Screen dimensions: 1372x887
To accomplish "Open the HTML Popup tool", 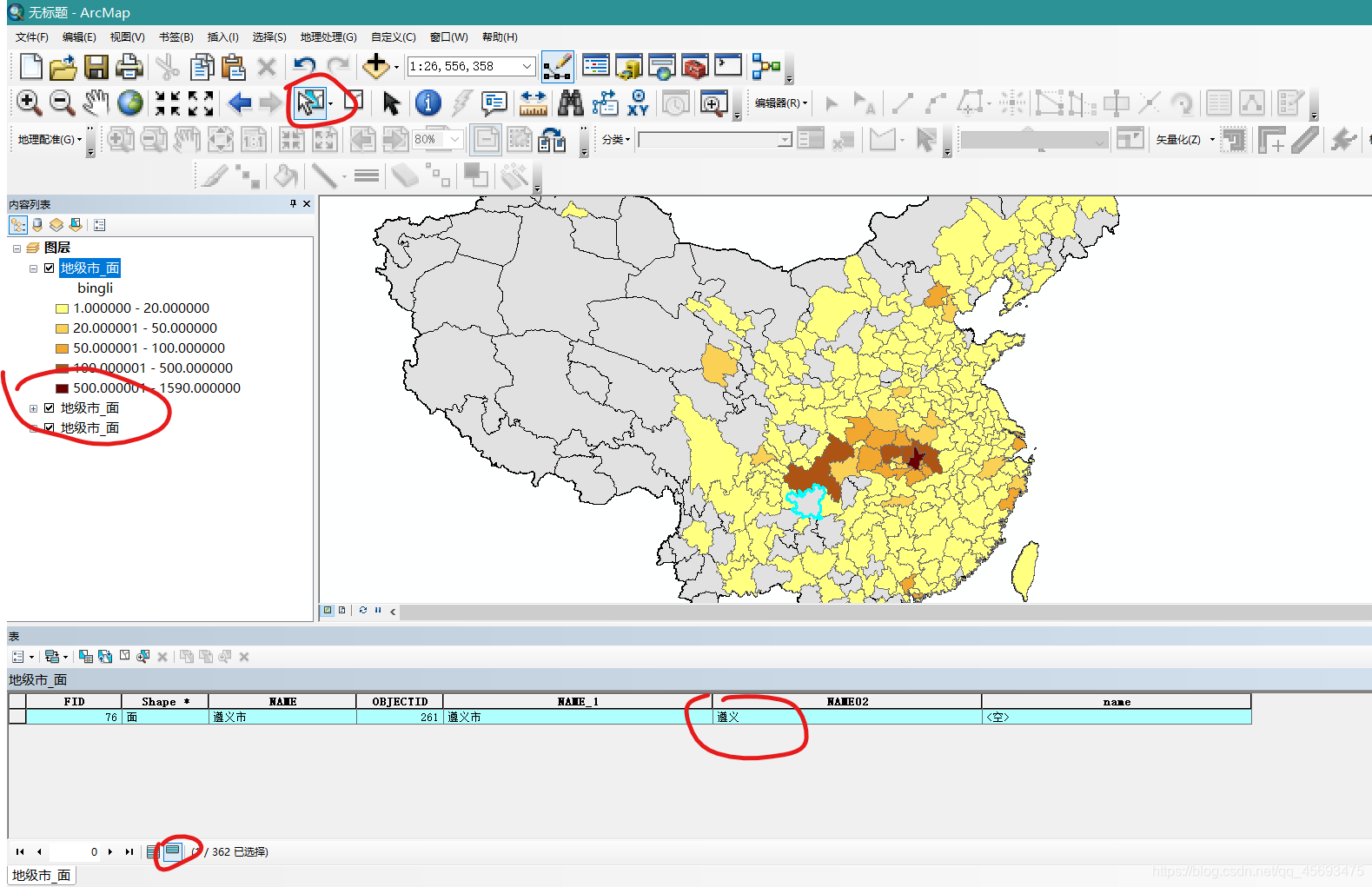I will point(494,103).
